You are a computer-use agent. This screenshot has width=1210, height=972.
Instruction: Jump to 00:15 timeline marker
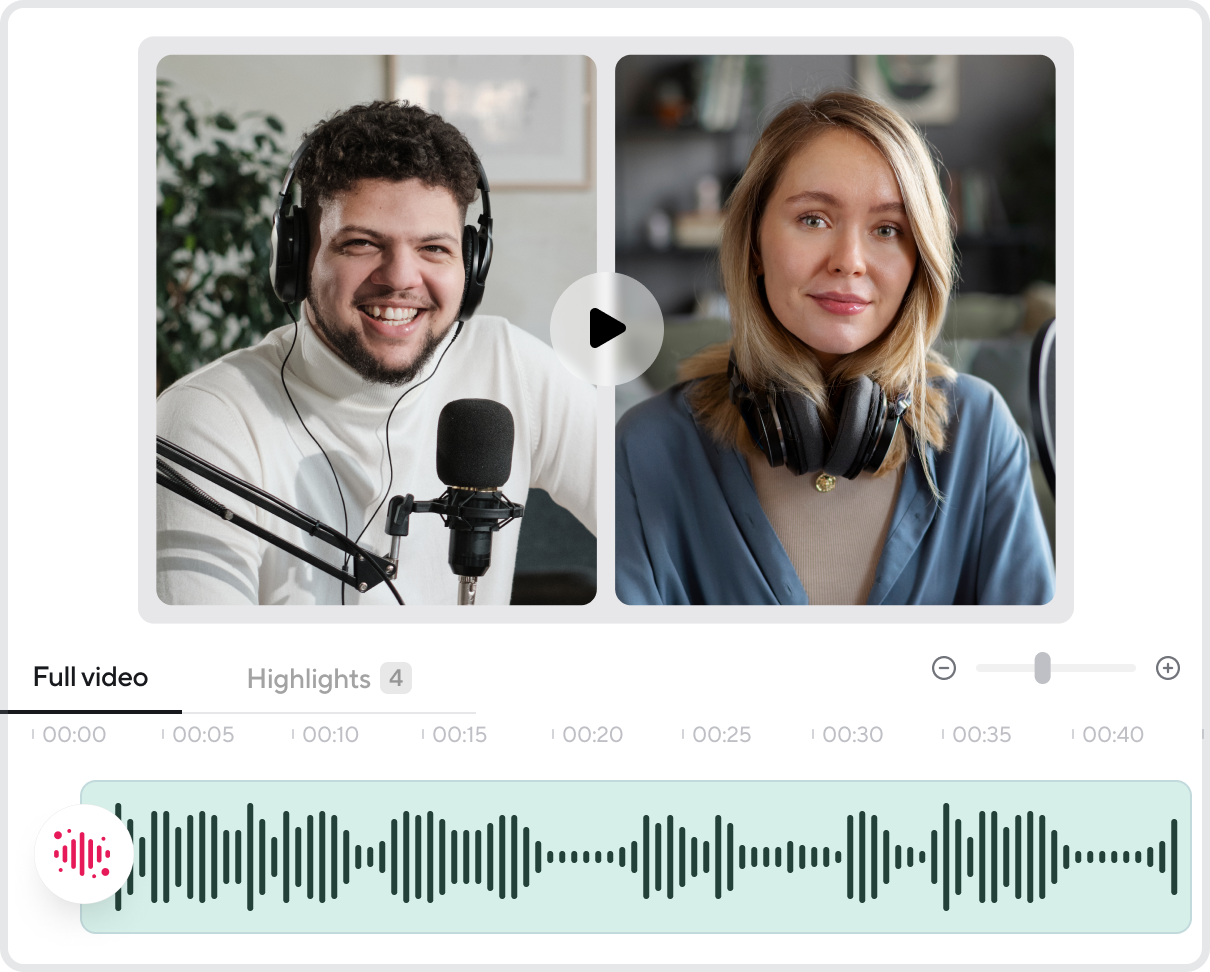pyautogui.click(x=460, y=735)
